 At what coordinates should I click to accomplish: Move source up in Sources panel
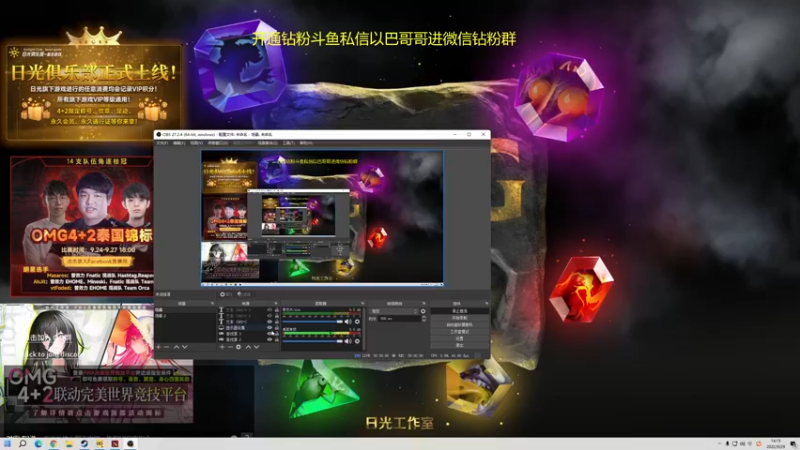(x=248, y=347)
